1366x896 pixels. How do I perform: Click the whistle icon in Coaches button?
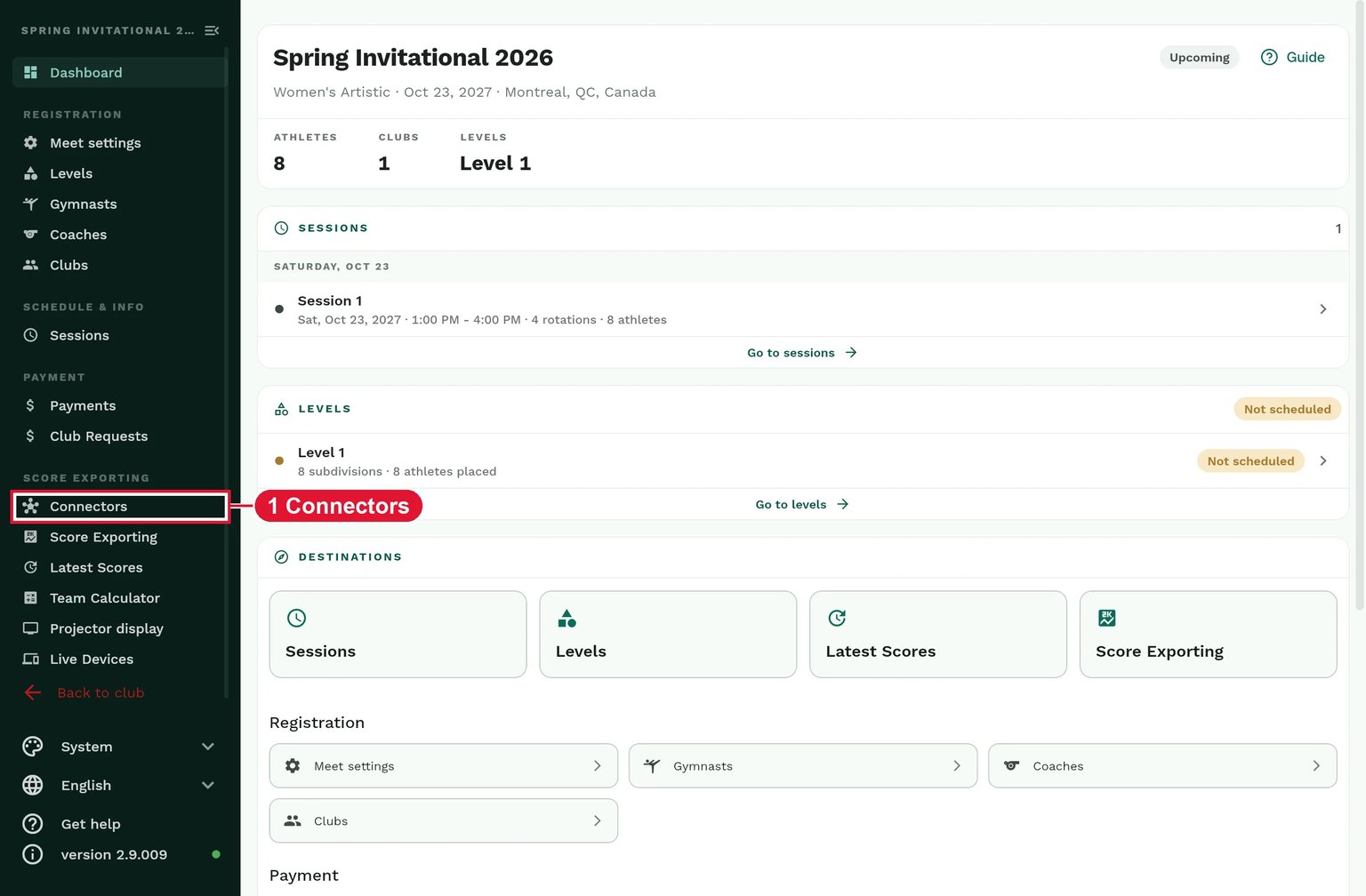(1011, 766)
